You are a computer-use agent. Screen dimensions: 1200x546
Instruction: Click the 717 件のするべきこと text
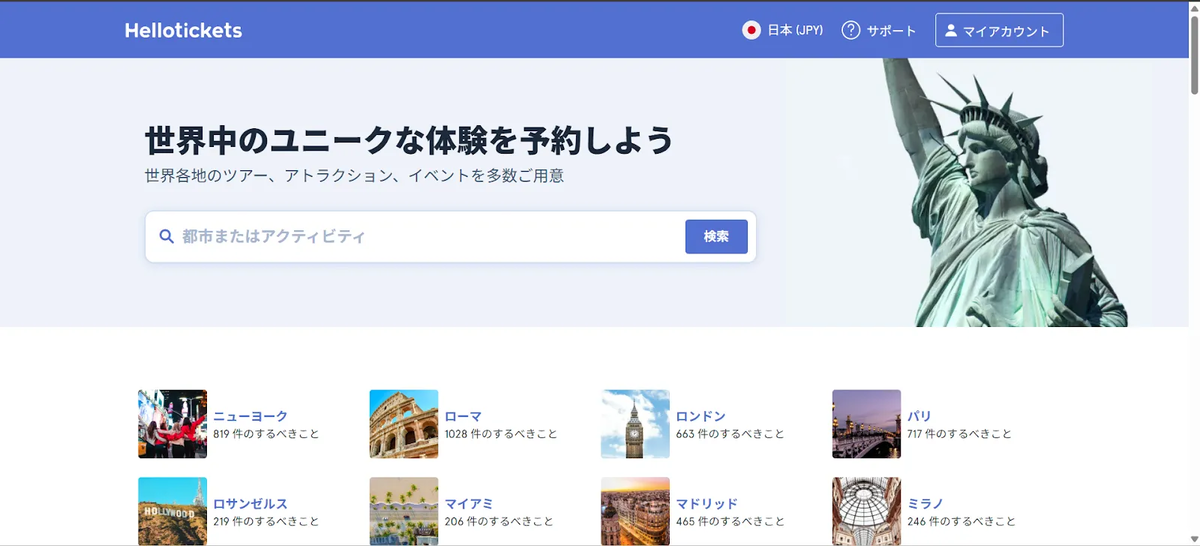click(960, 434)
